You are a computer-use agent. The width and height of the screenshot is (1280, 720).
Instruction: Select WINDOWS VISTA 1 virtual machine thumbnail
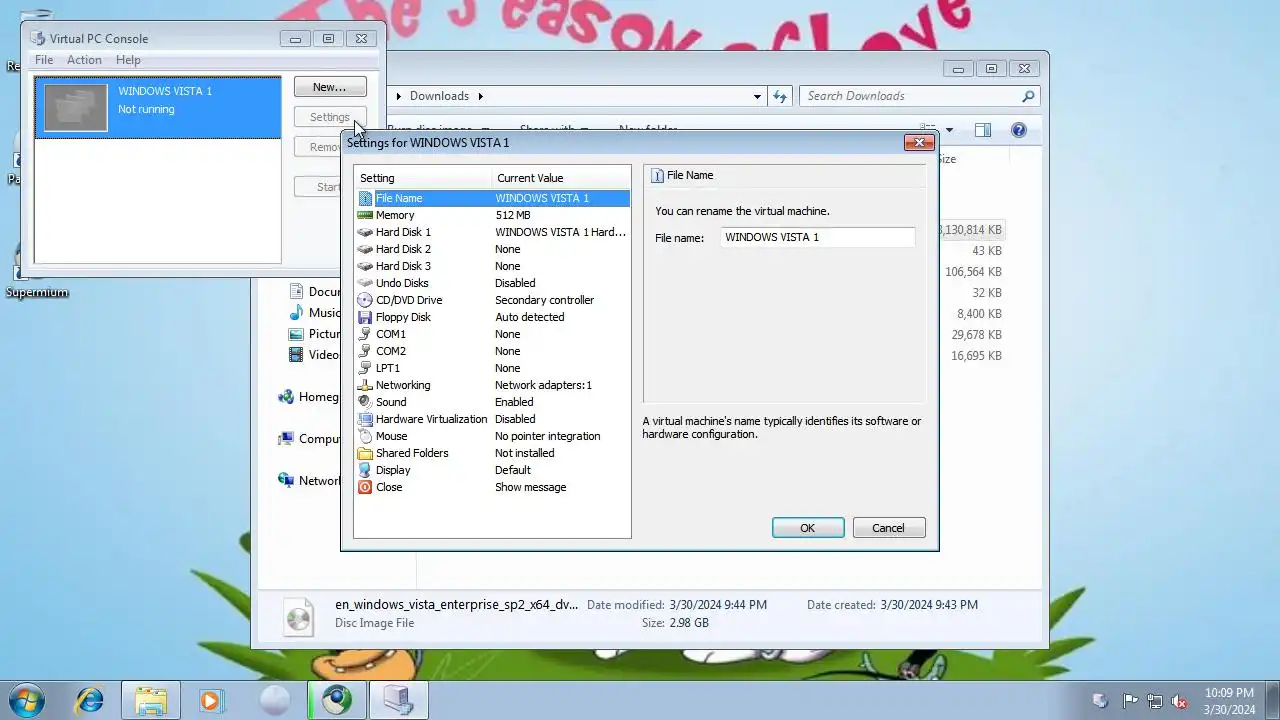coord(76,108)
